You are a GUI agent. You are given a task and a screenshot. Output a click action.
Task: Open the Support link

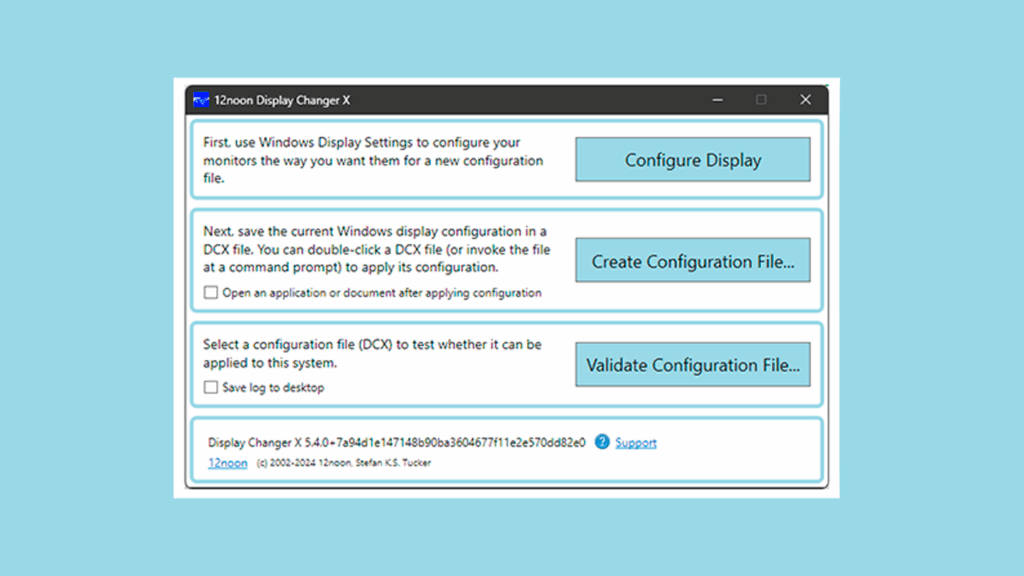[636, 443]
